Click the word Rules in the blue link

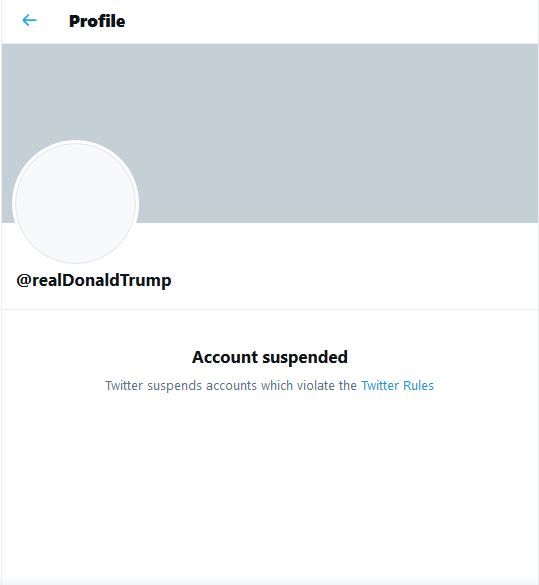[419, 385]
